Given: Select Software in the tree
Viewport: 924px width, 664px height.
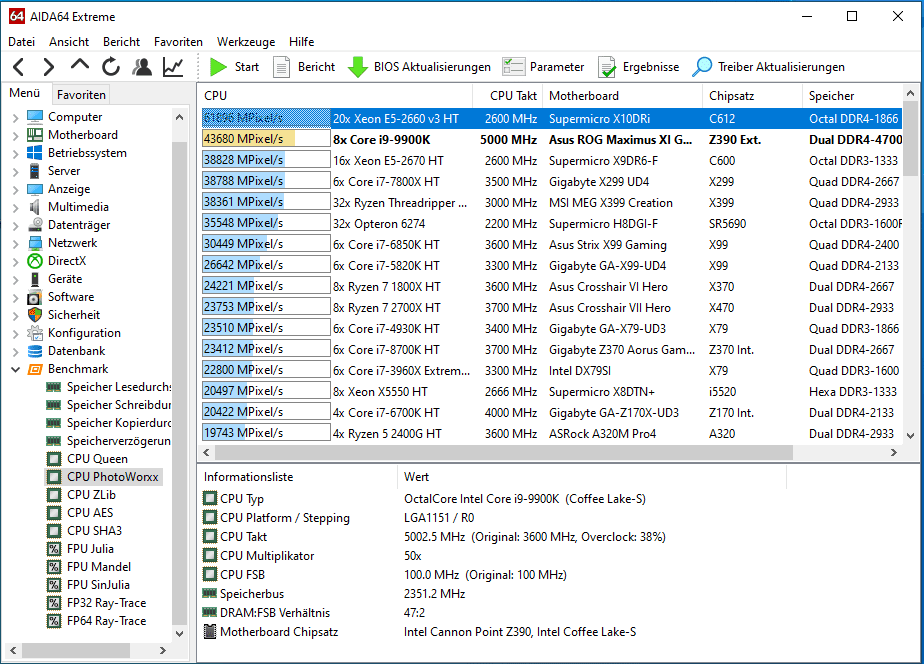Looking at the screenshot, I should click(x=71, y=297).
